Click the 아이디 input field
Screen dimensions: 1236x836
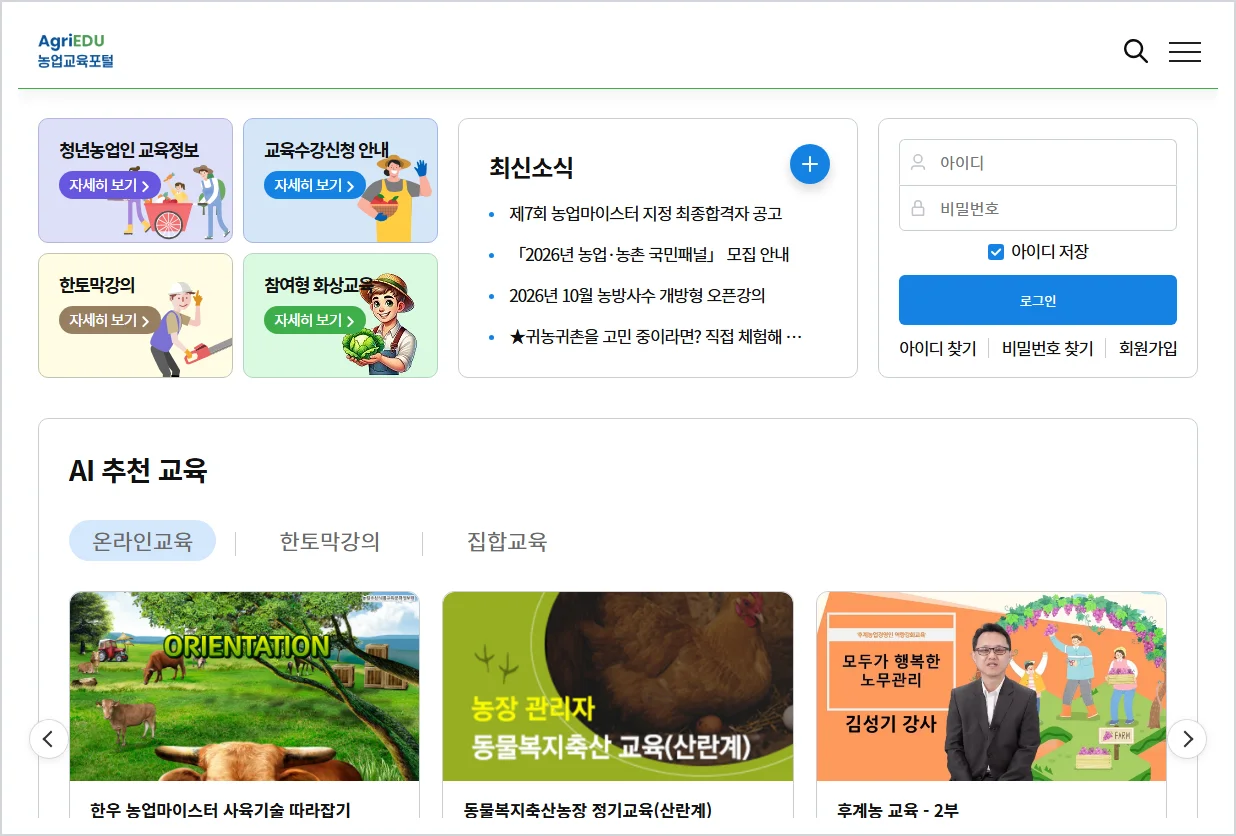pyautogui.click(x=1038, y=162)
